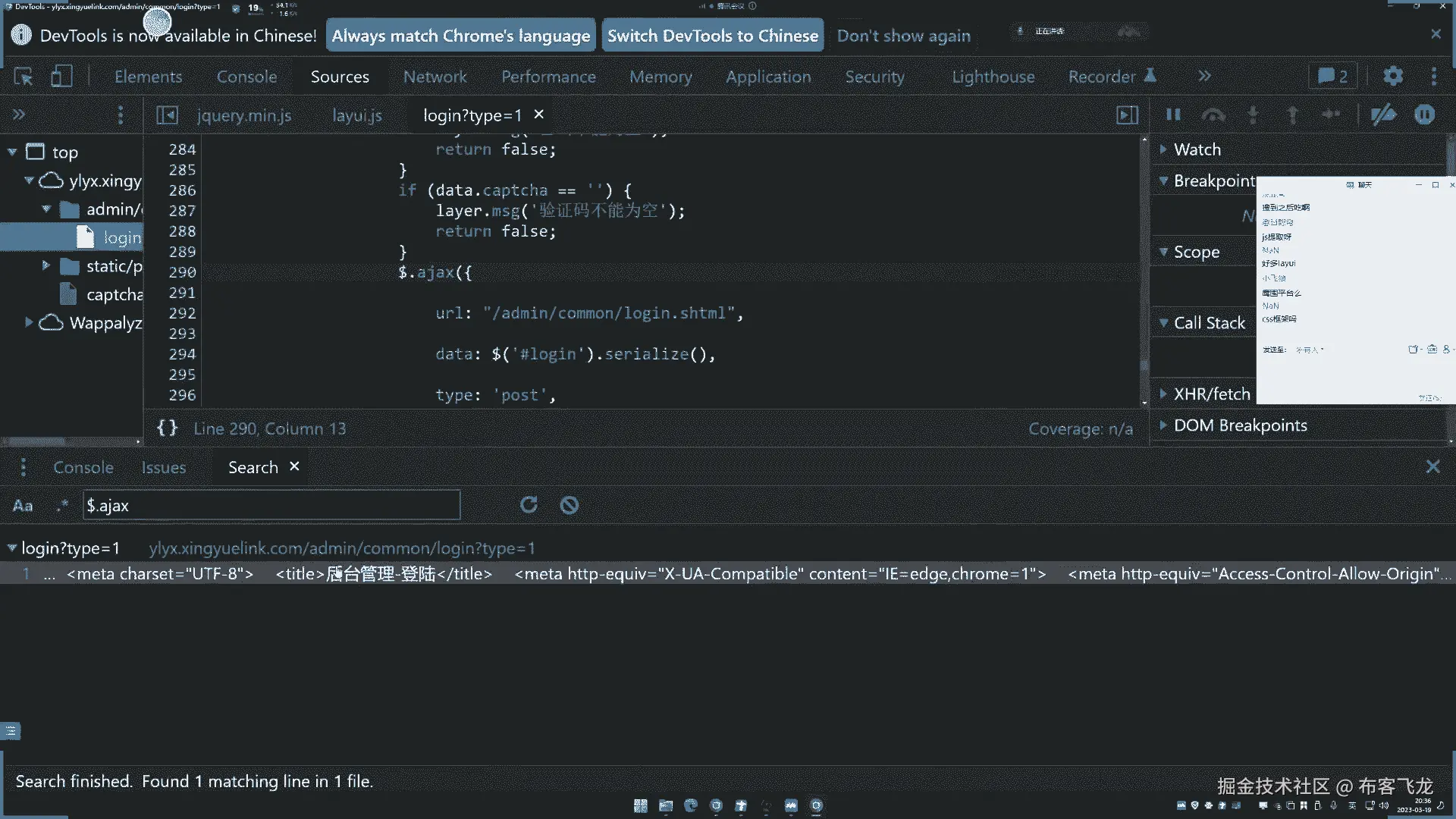Screen dimensions: 1456x819
Task: Switch to the Network tab
Action: (x=435, y=77)
